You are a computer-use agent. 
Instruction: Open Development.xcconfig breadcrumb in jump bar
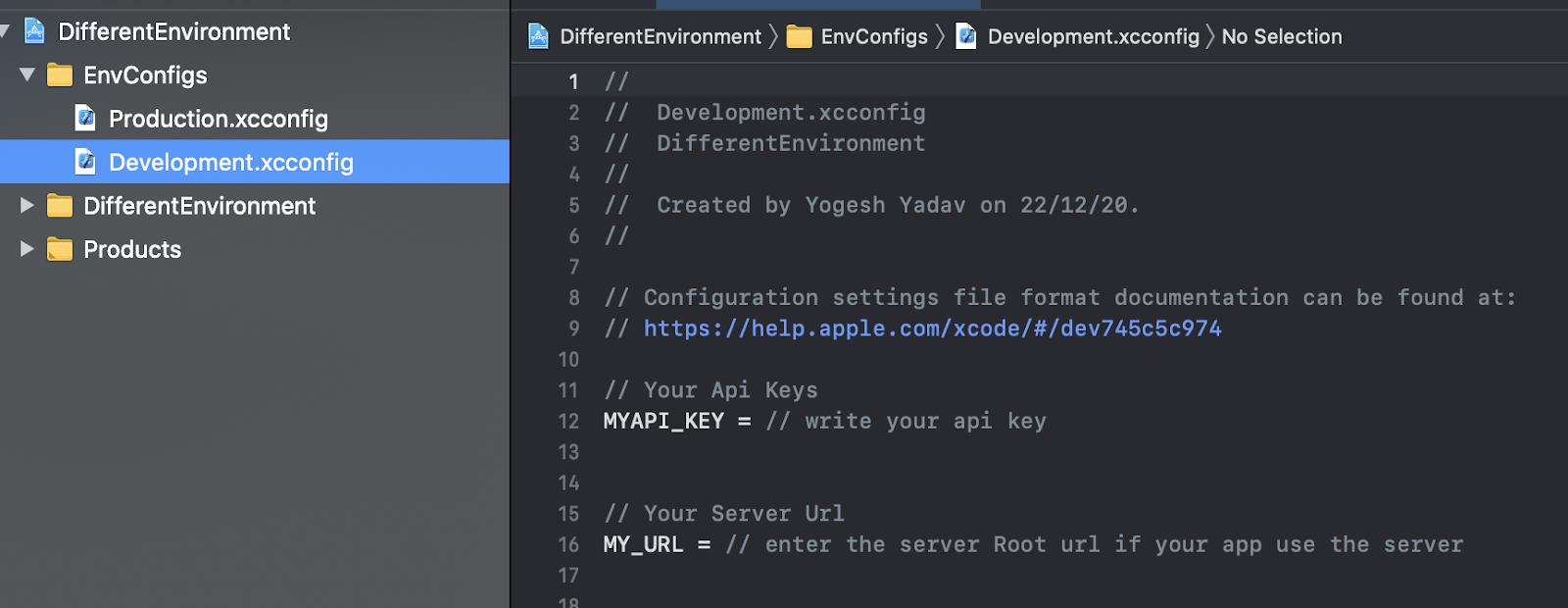tap(1093, 37)
